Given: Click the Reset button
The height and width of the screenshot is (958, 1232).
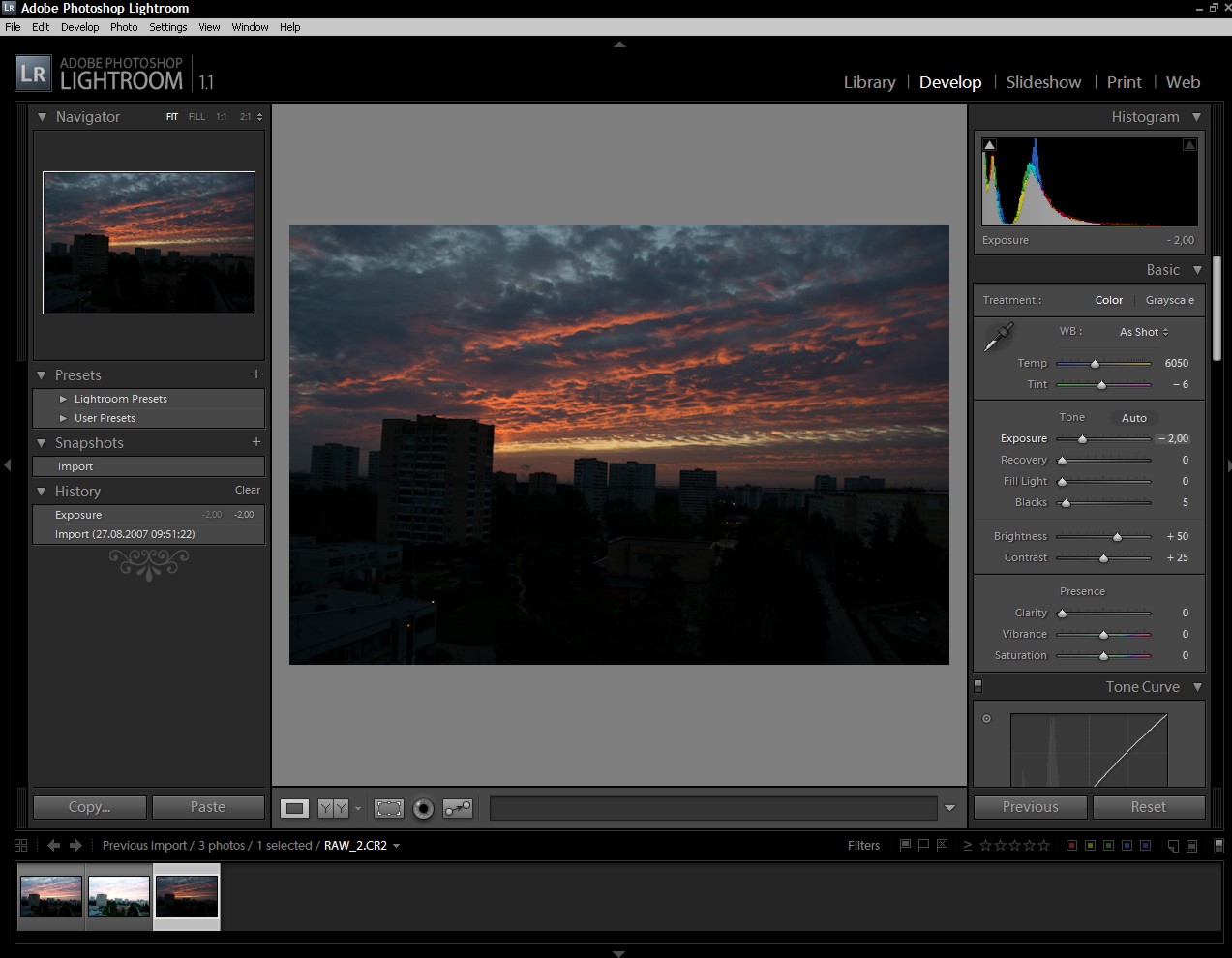Looking at the screenshot, I should click(1148, 807).
